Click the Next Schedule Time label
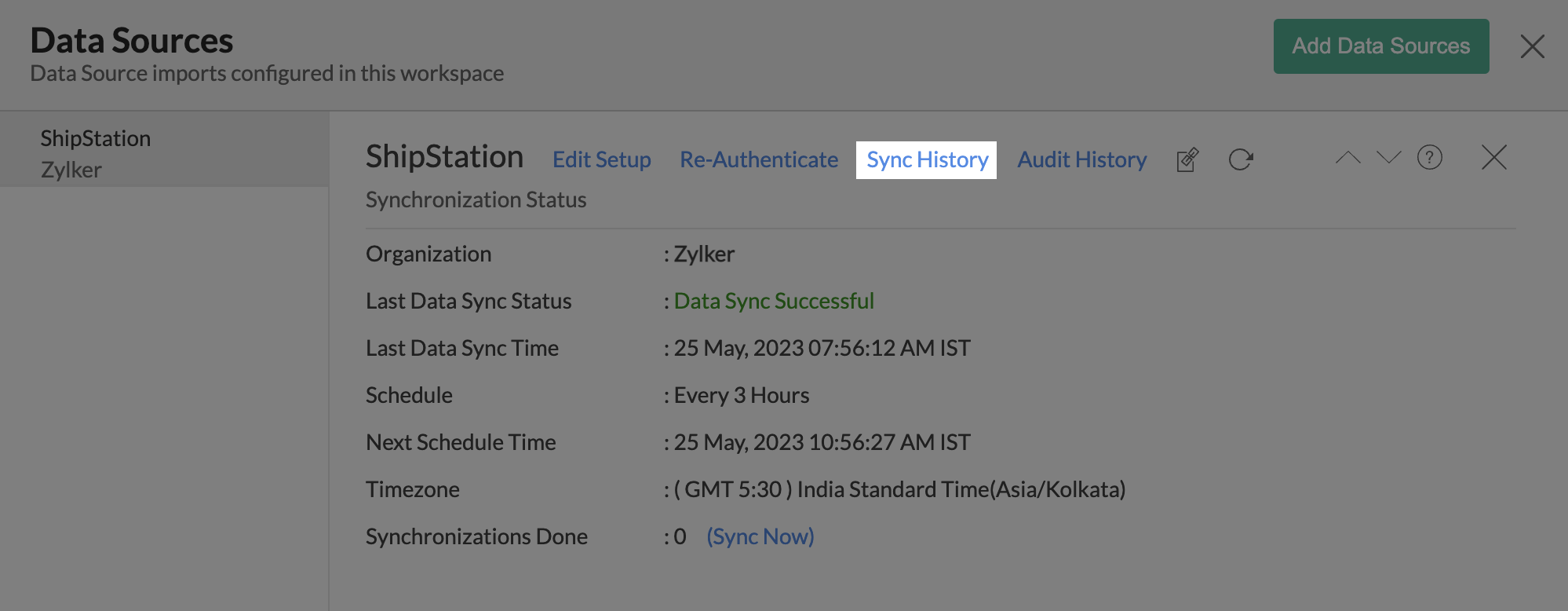Viewport: 1568px width, 611px height. 461,443
